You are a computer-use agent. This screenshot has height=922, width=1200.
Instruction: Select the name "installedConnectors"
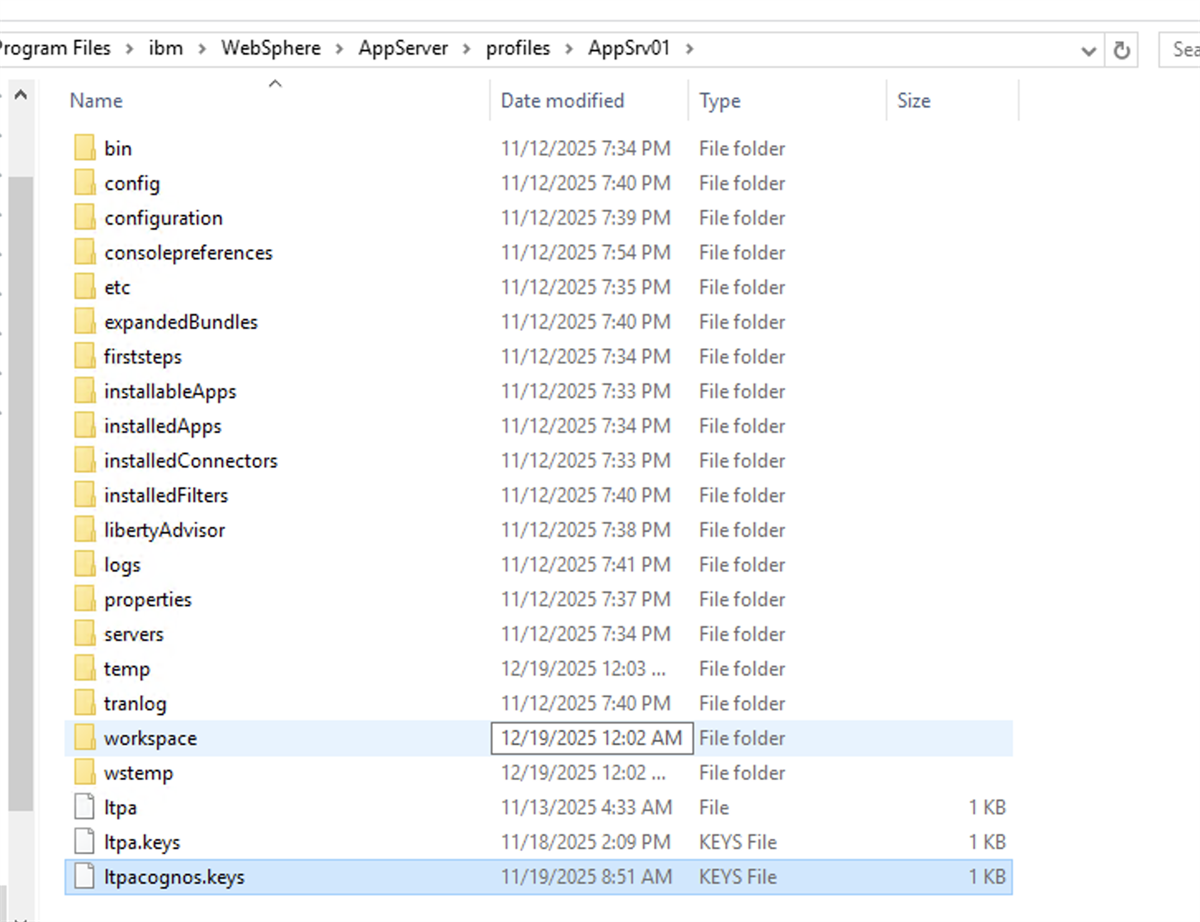coord(191,461)
